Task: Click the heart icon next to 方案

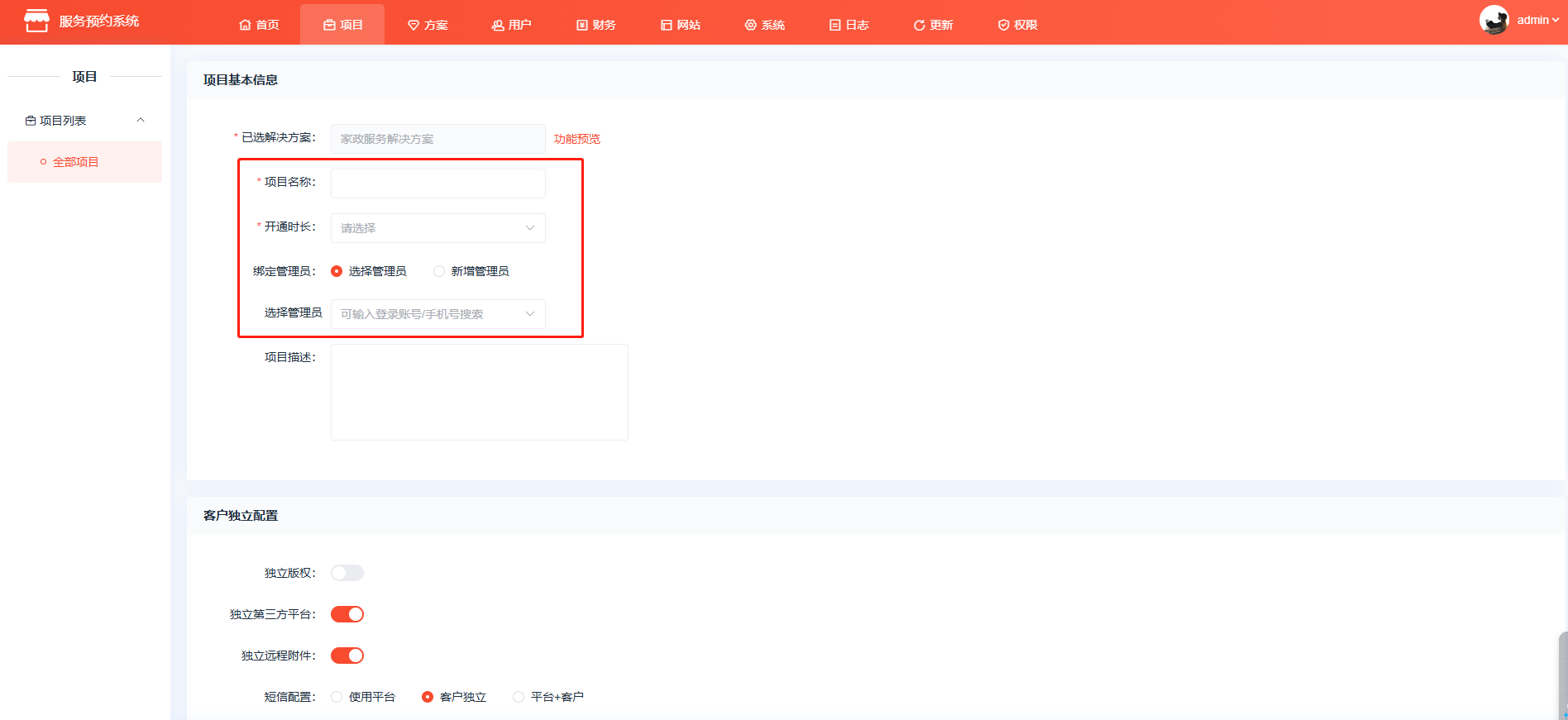Action: [414, 25]
